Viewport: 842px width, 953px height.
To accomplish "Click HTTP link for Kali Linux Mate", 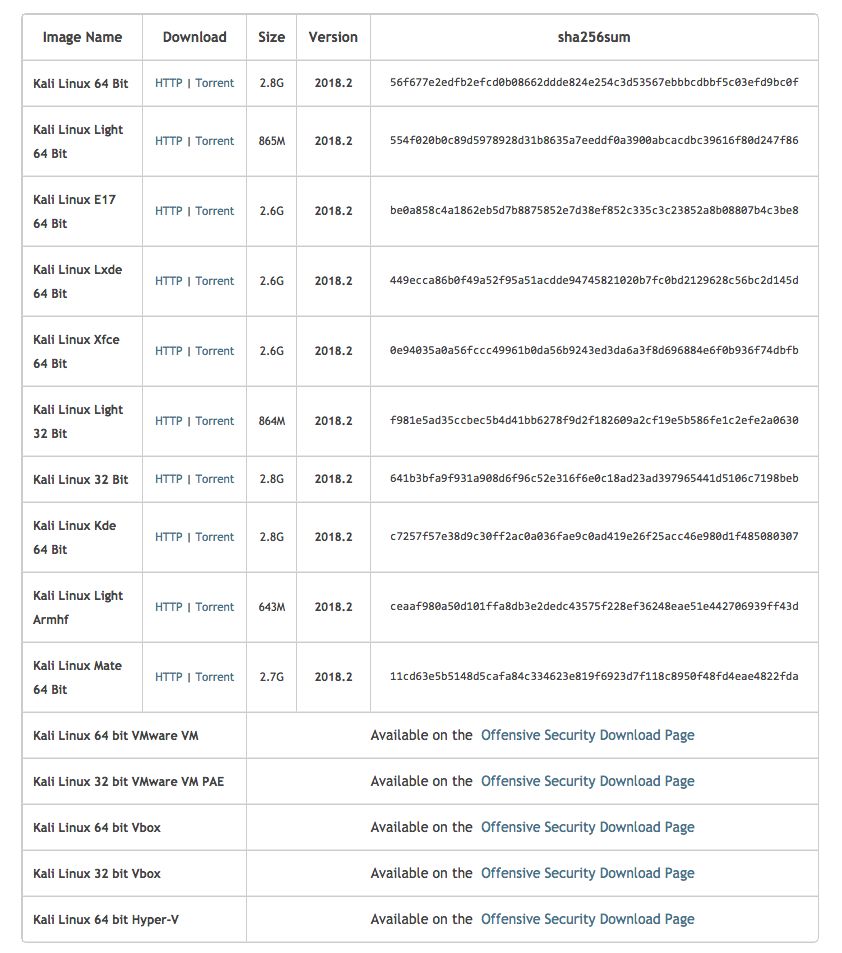I will click(168, 677).
